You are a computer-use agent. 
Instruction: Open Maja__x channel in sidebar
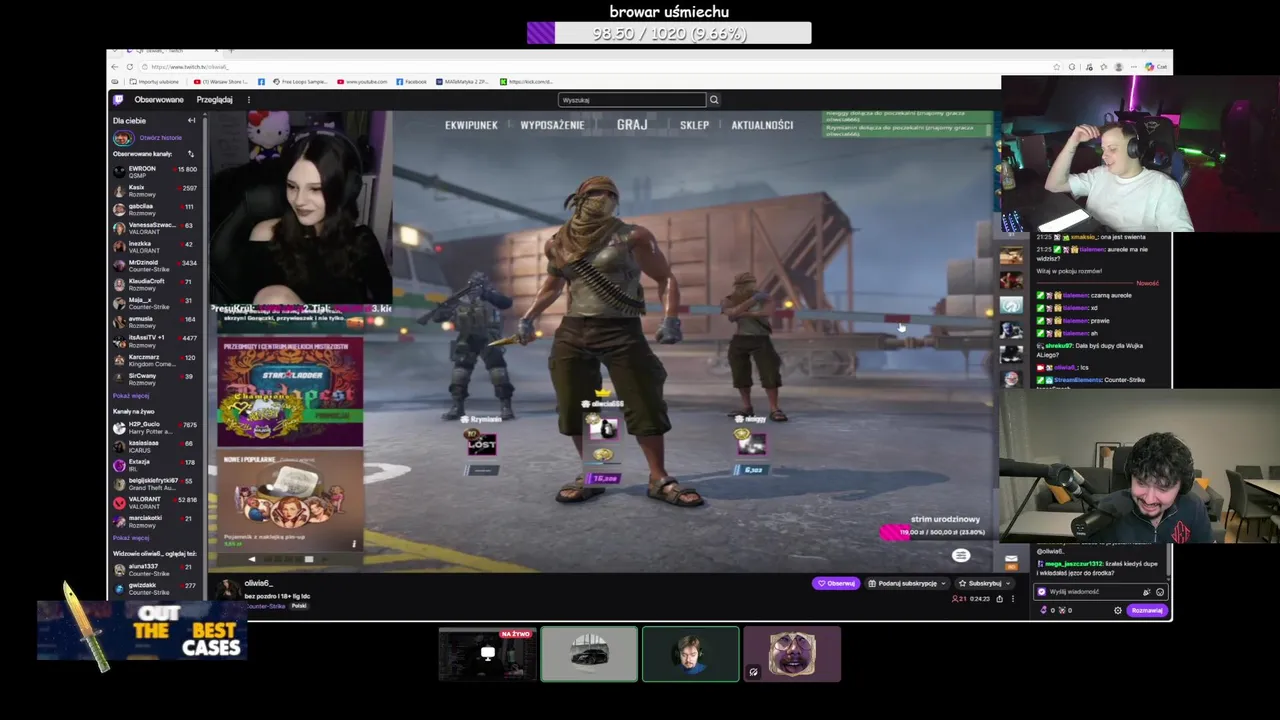(x=155, y=302)
